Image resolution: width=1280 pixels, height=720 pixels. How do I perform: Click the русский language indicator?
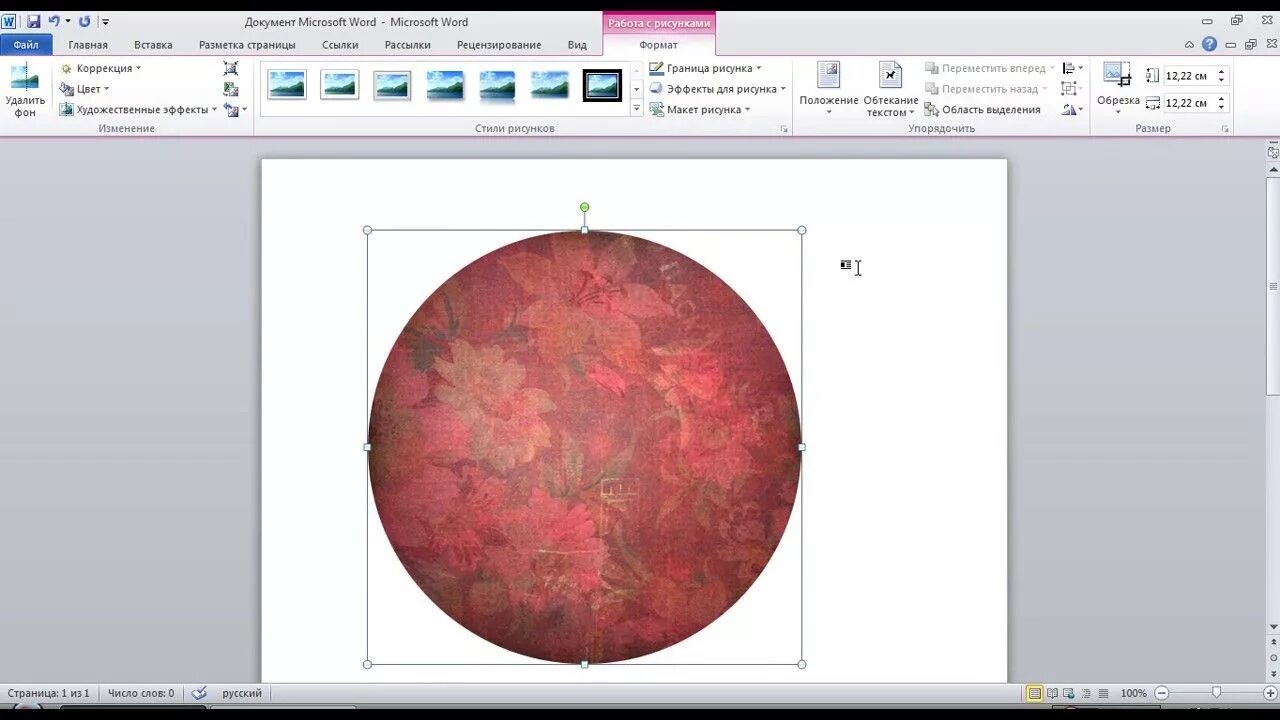(x=242, y=693)
